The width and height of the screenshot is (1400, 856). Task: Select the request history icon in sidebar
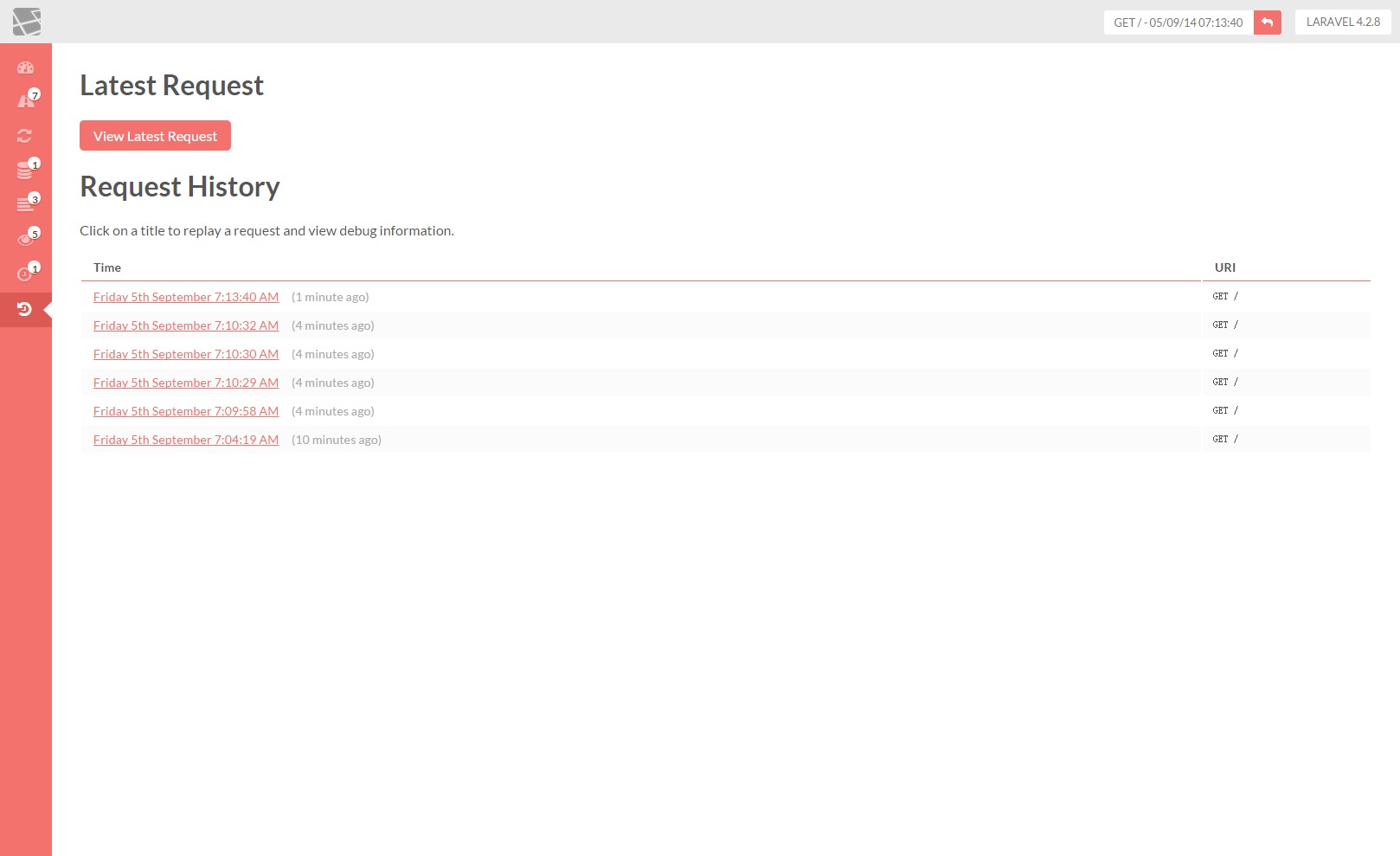click(24, 309)
